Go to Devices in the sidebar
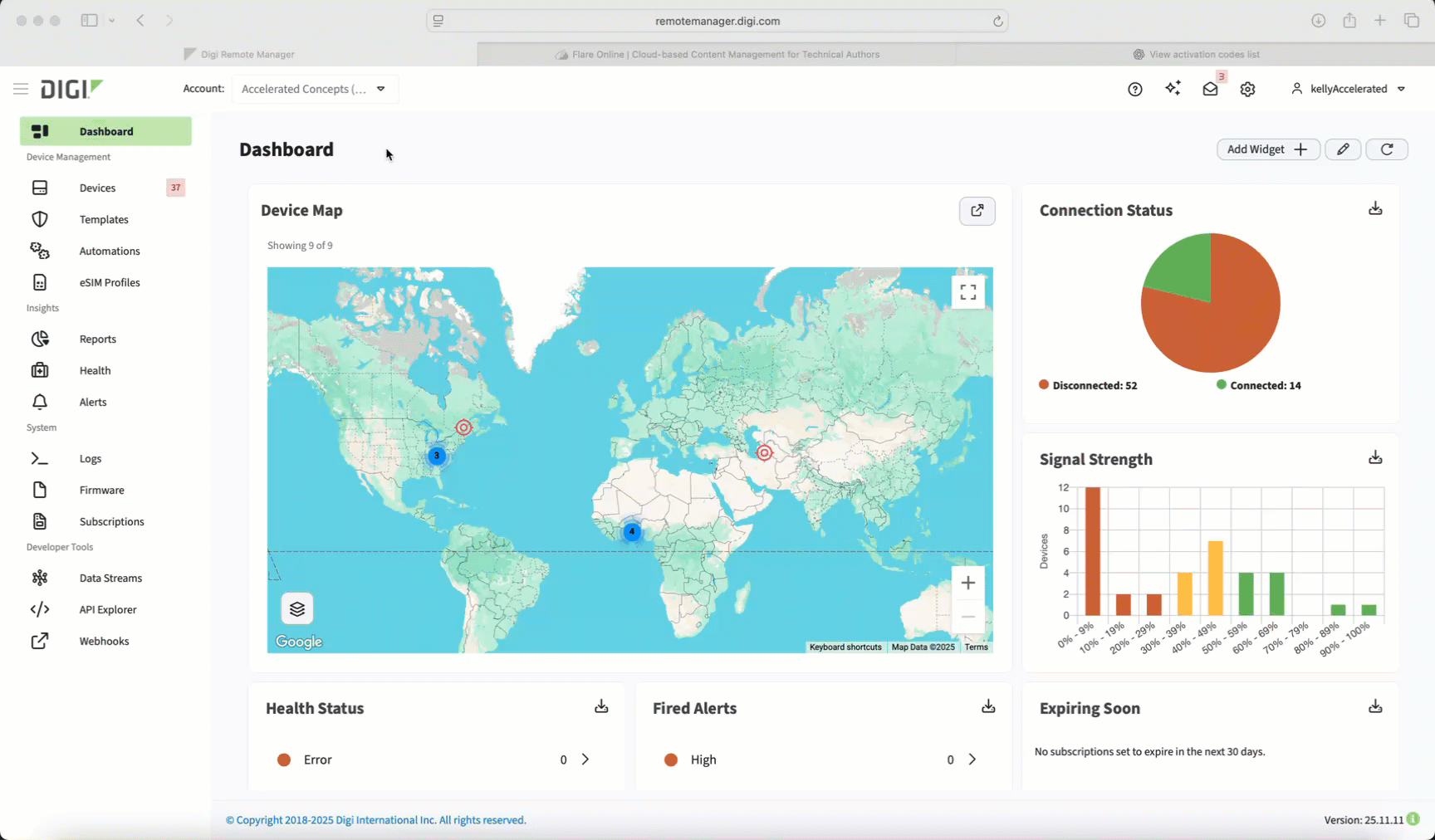1435x840 pixels. click(97, 188)
